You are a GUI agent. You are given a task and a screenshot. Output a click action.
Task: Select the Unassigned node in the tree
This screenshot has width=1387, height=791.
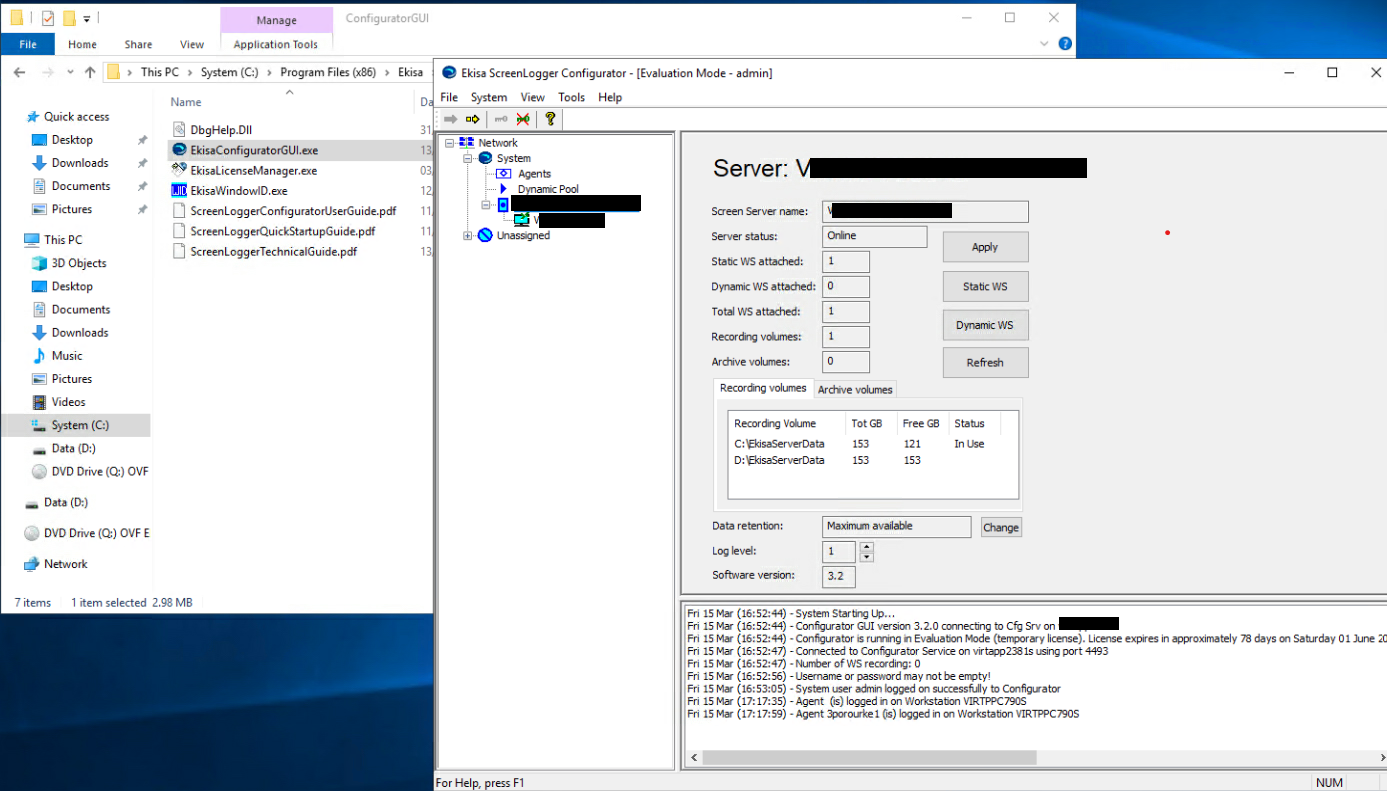point(523,236)
